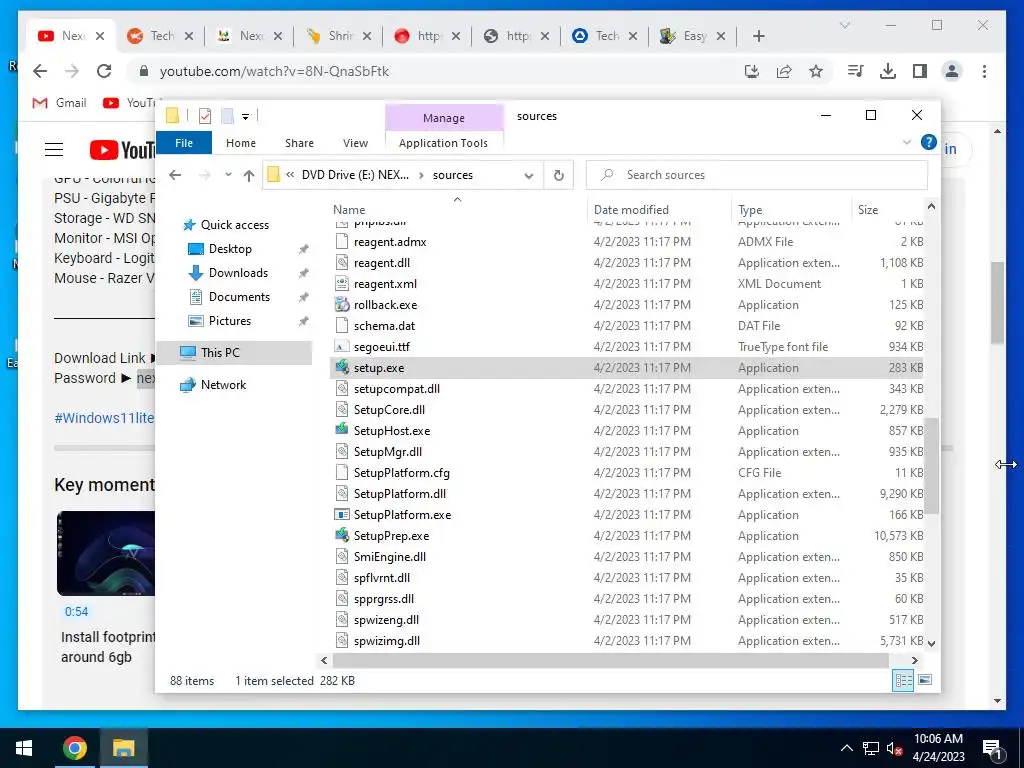
Task: Click chevron after DVD Drive in path
Action: pos(421,175)
